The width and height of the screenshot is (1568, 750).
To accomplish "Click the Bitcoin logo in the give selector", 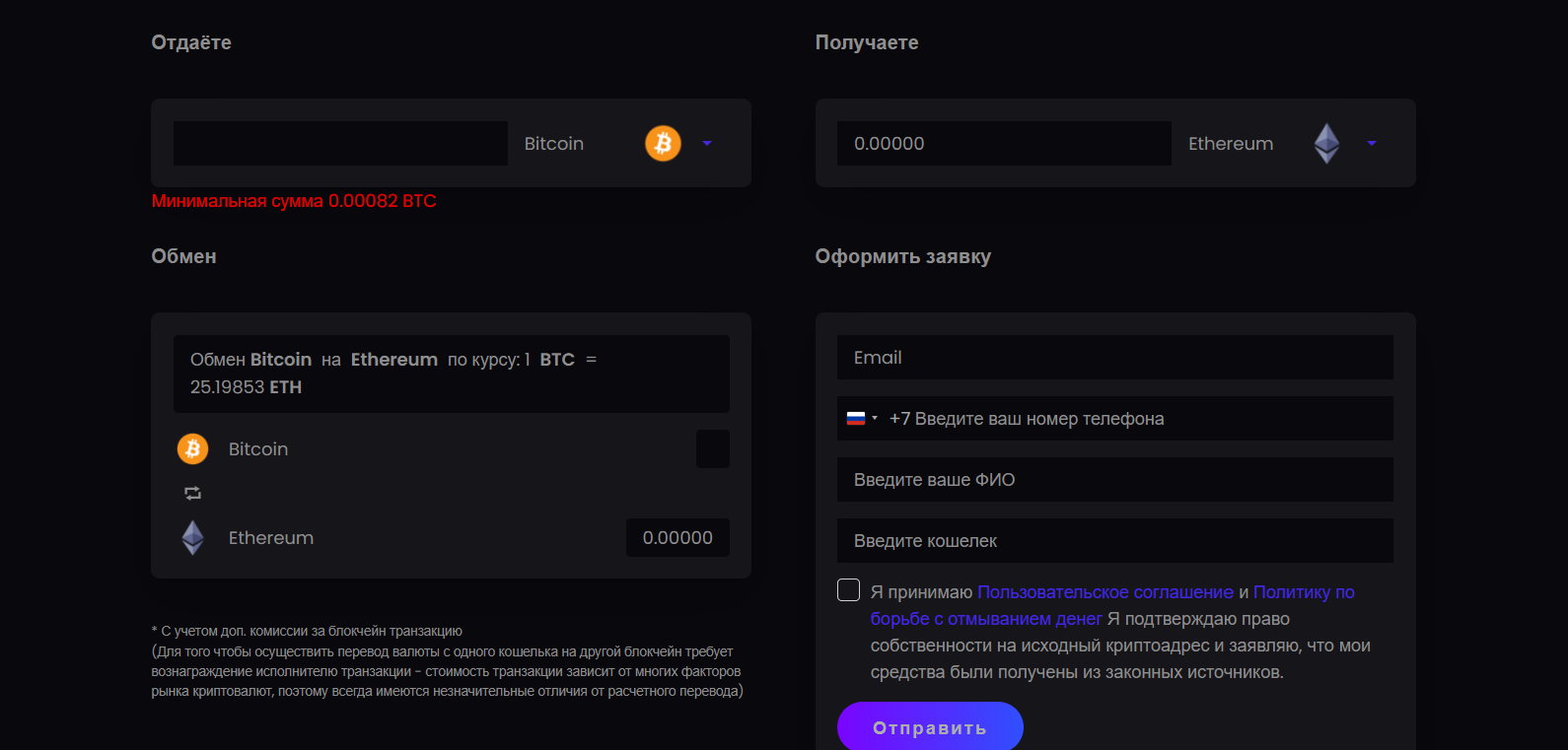I will [663, 143].
